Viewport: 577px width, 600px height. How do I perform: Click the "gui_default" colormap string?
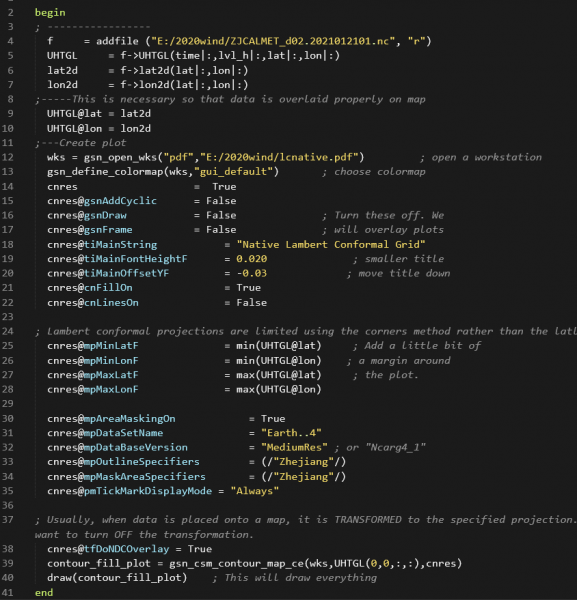(236, 172)
